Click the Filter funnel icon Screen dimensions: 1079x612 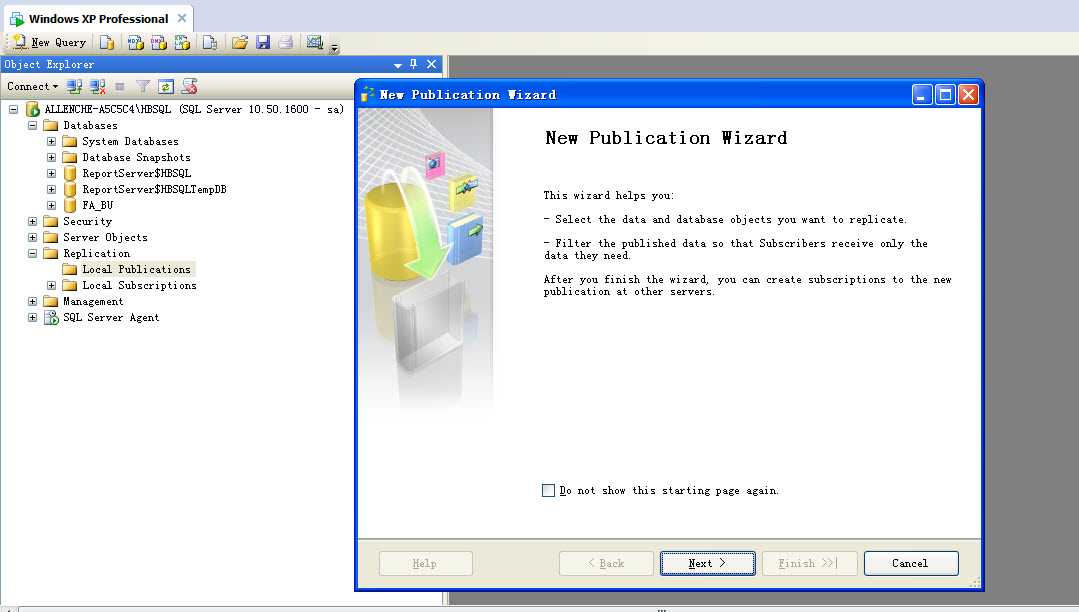tap(142, 86)
